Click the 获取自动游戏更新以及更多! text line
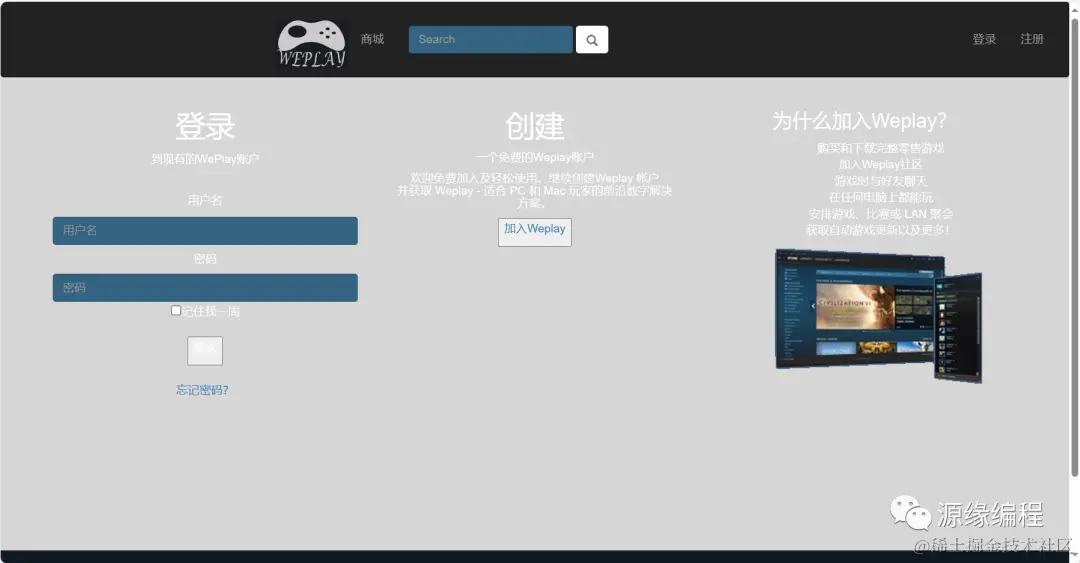The width and height of the screenshot is (1080, 563). [880, 230]
